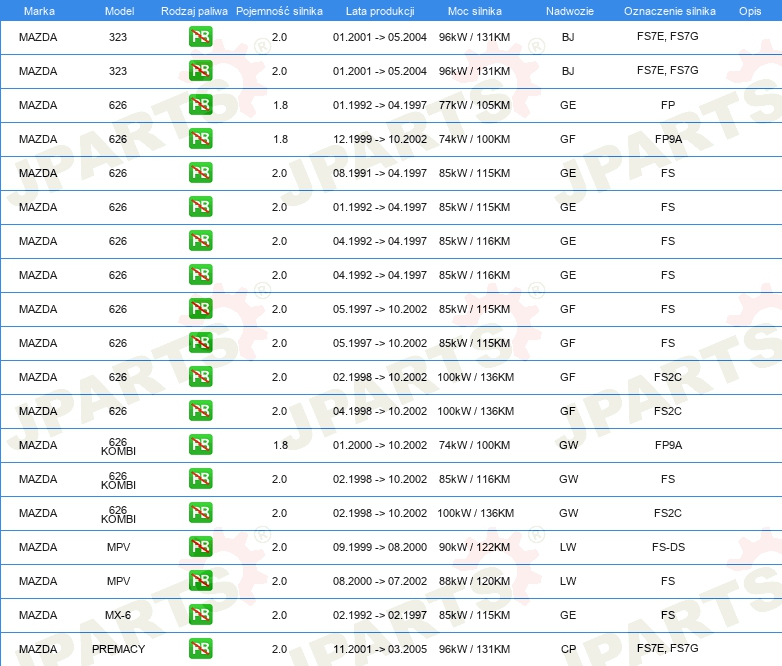Click the Marka column header

coord(39,11)
